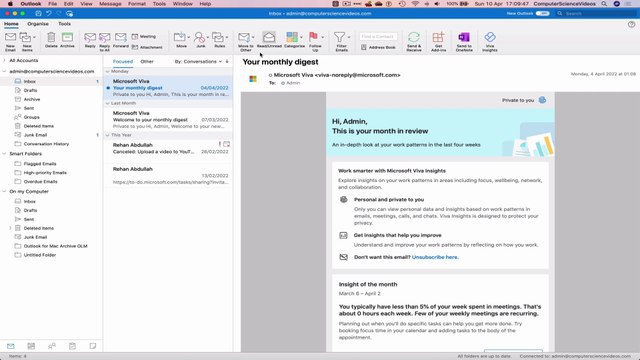Reverse sort order arrow in message list
The height and width of the screenshot is (360, 640).
(227, 62)
